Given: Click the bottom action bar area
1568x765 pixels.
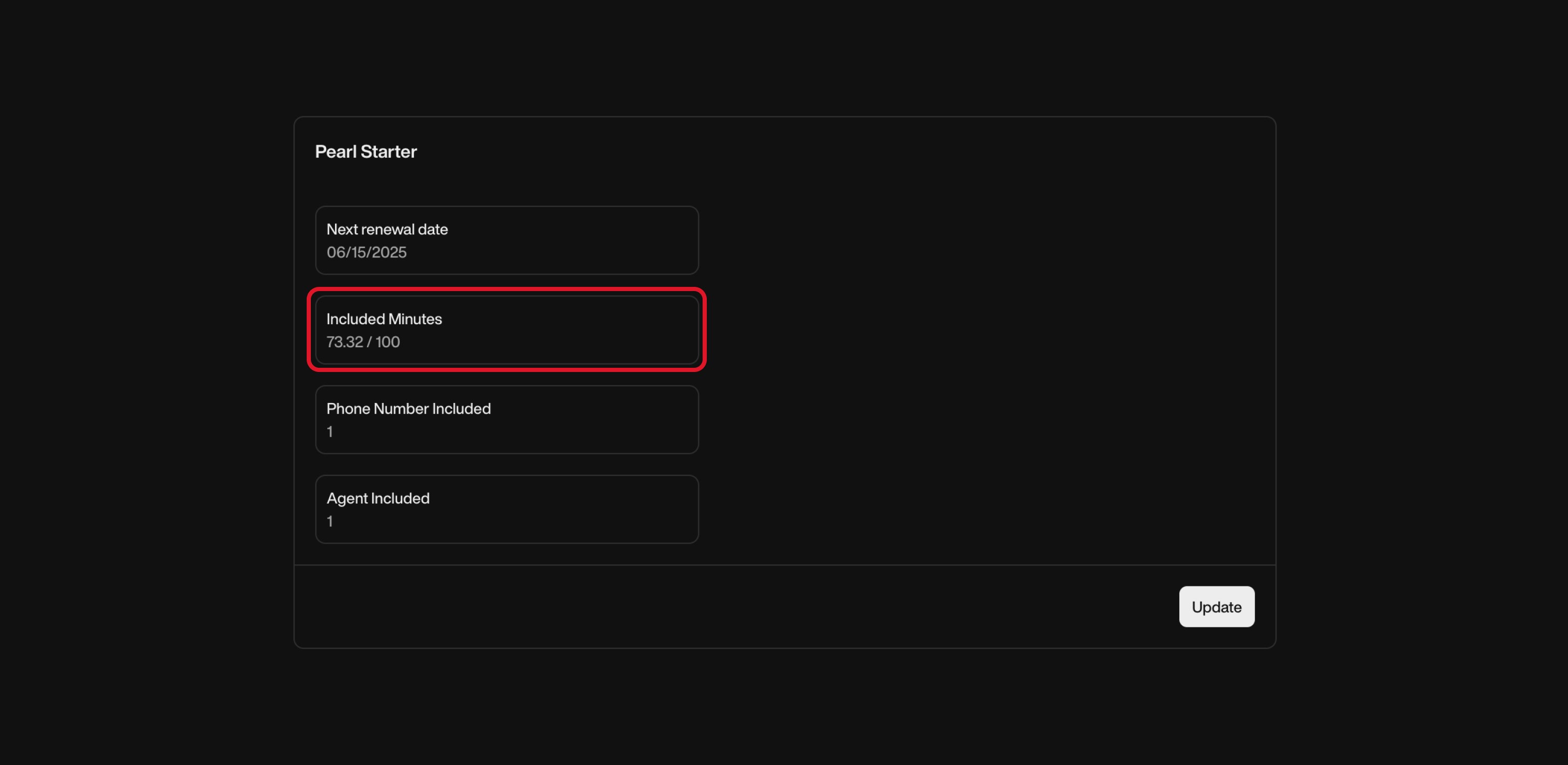Looking at the screenshot, I should (x=784, y=607).
